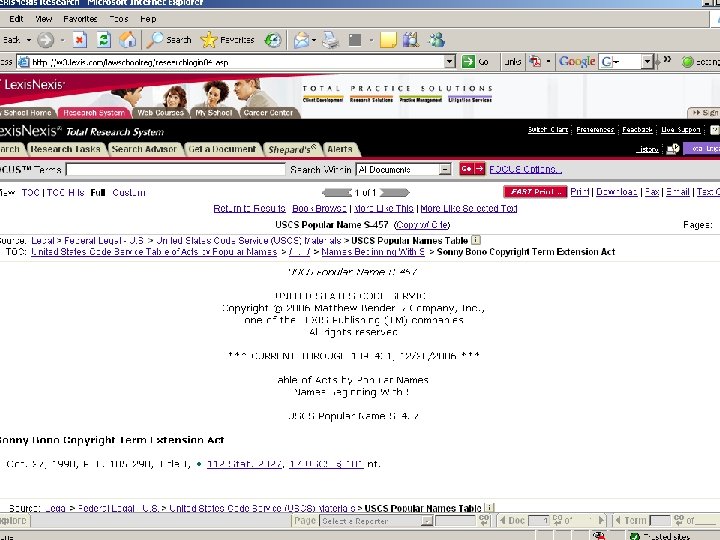Go to previous document with gray left arrow
Viewport: 720px width, 540px height.
(x=337, y=192)
